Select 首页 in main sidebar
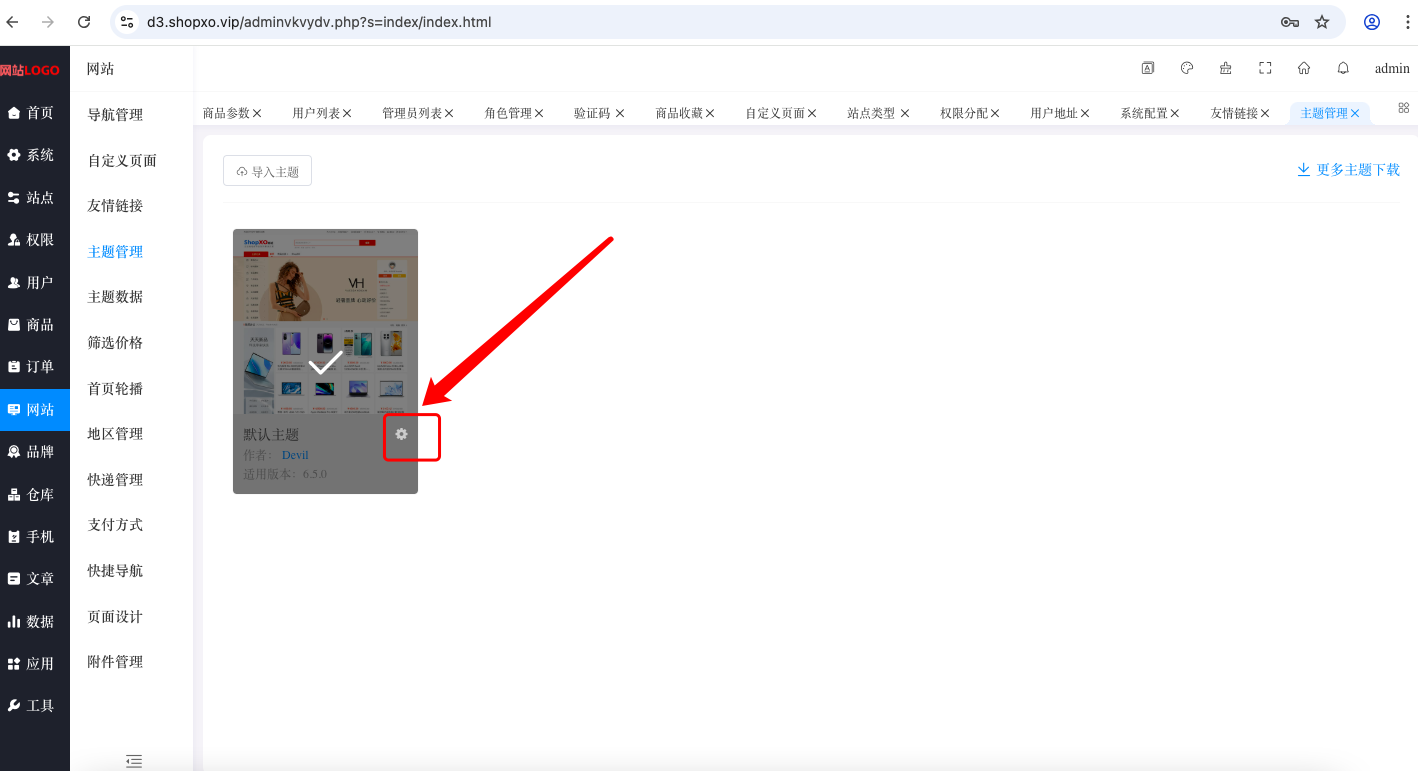 [35, 113]
